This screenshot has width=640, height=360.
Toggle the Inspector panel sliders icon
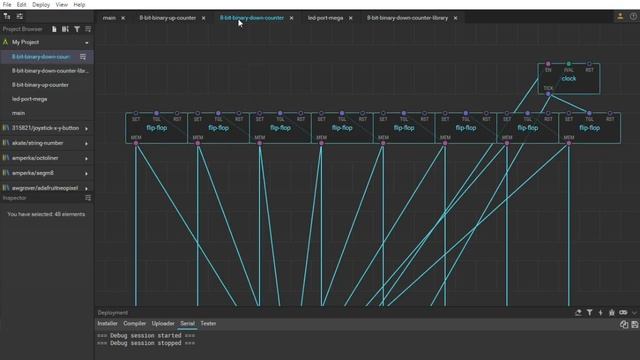(20, 16)
